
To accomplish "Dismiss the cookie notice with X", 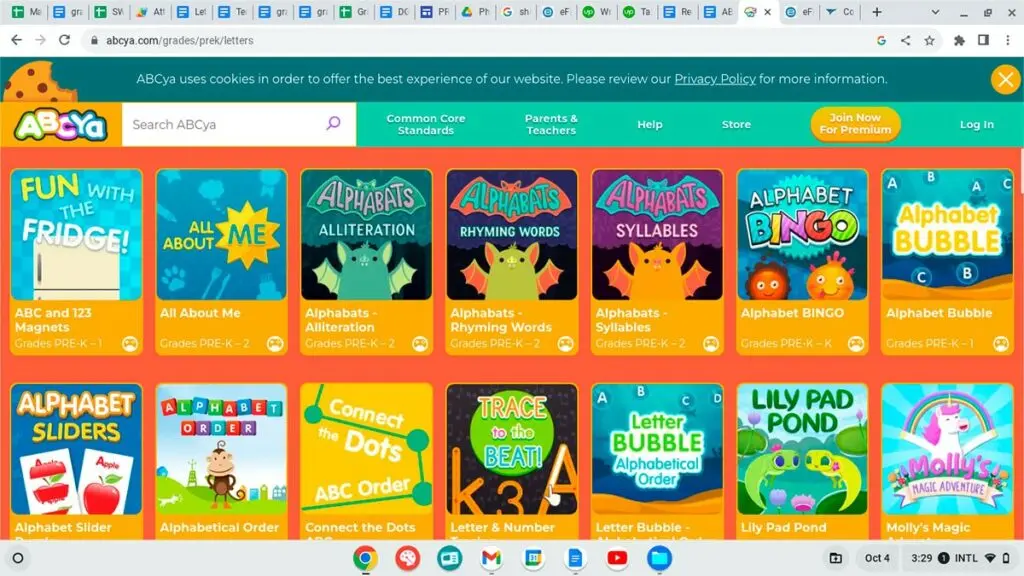I will click(1005, 80).
